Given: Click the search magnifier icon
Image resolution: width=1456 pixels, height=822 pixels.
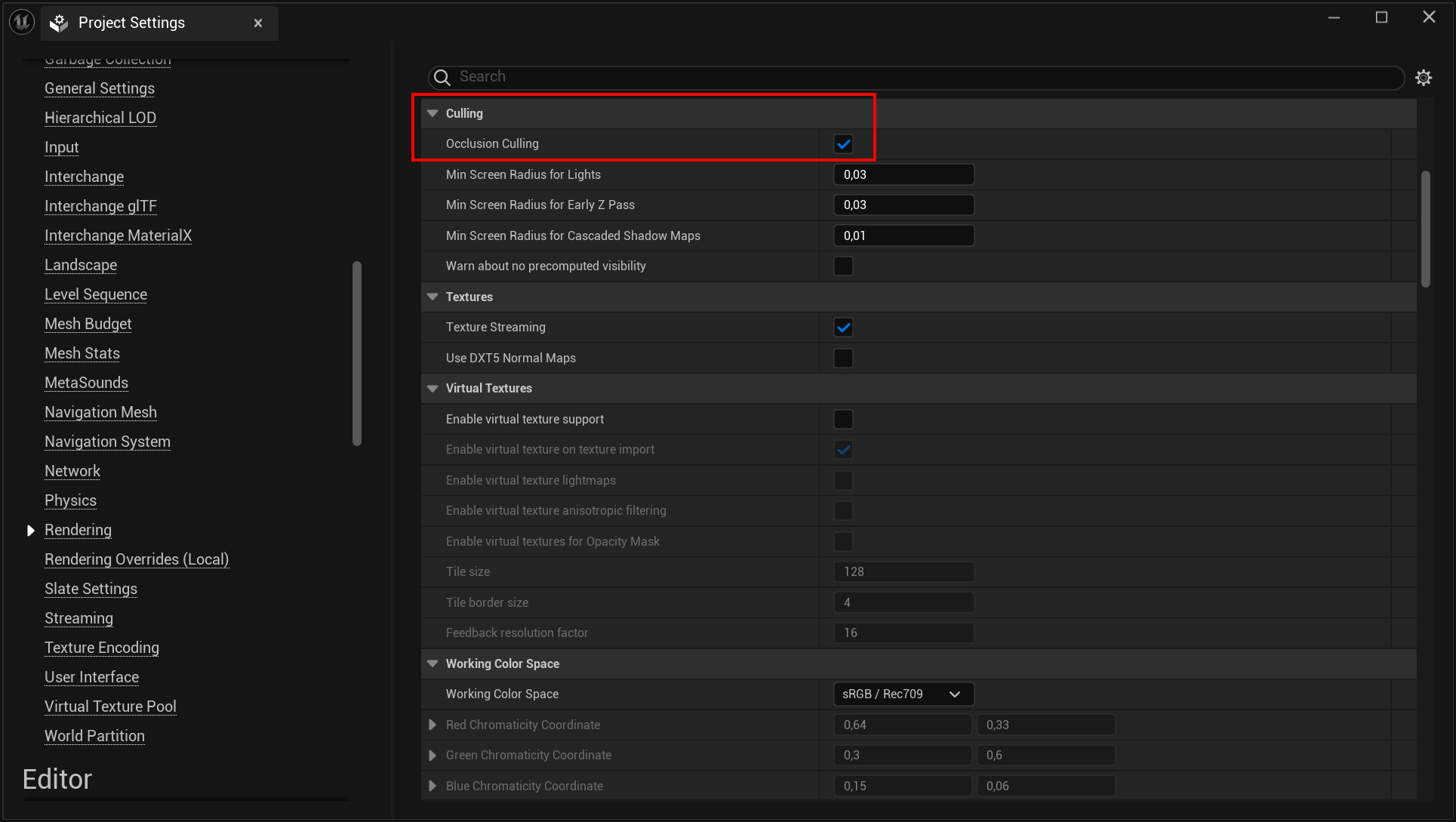Looking at the screenshot, I should click(442, 77).
